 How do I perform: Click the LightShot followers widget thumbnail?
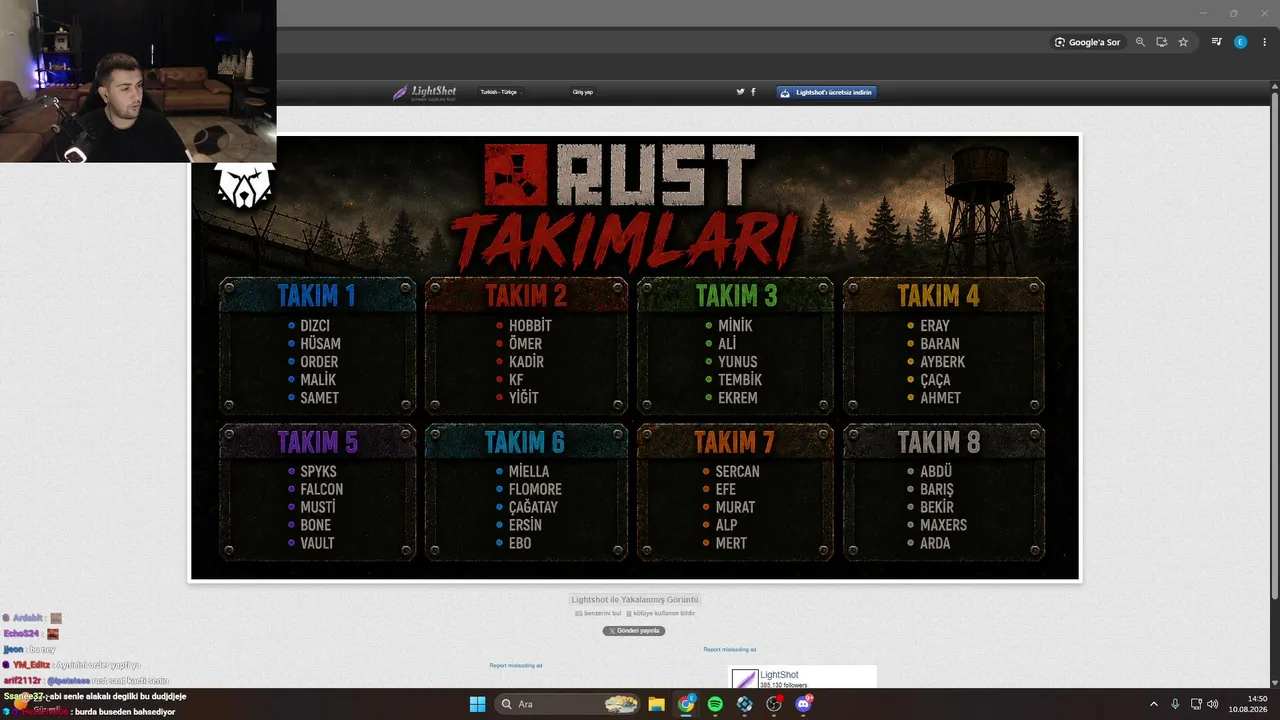744,679
